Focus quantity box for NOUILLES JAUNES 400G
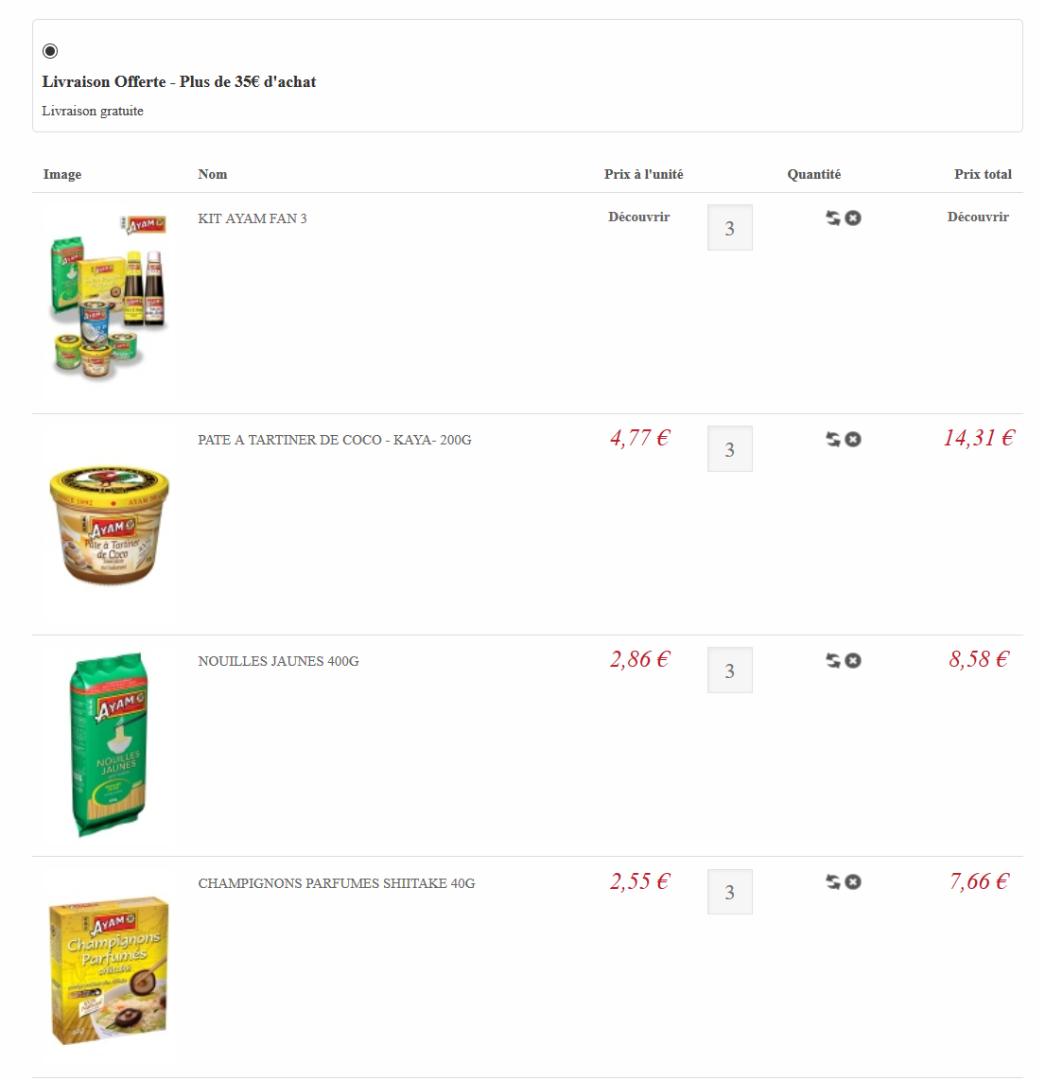1038x1080 pixels. point(730,670)
